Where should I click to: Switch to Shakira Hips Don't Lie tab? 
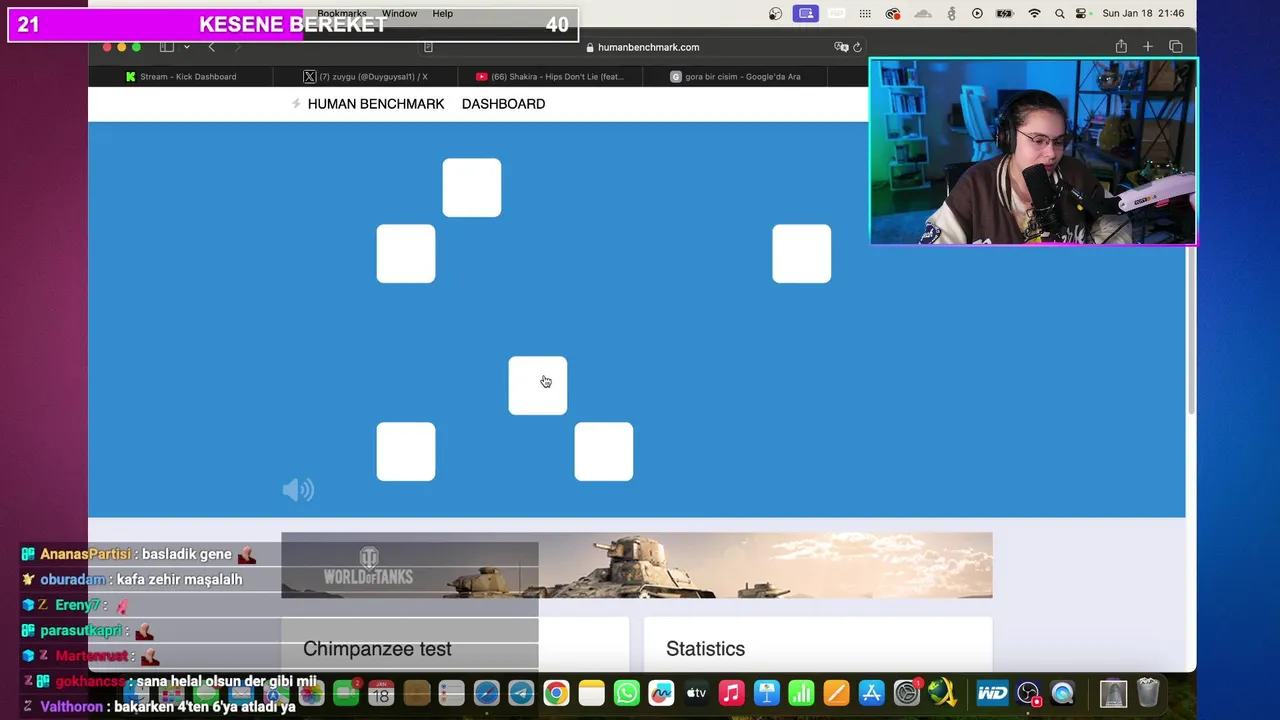[551, 77]
